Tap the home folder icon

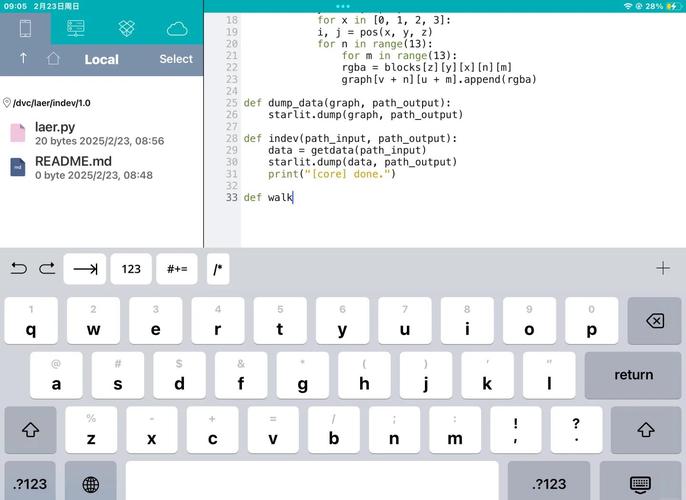point(53,59)
